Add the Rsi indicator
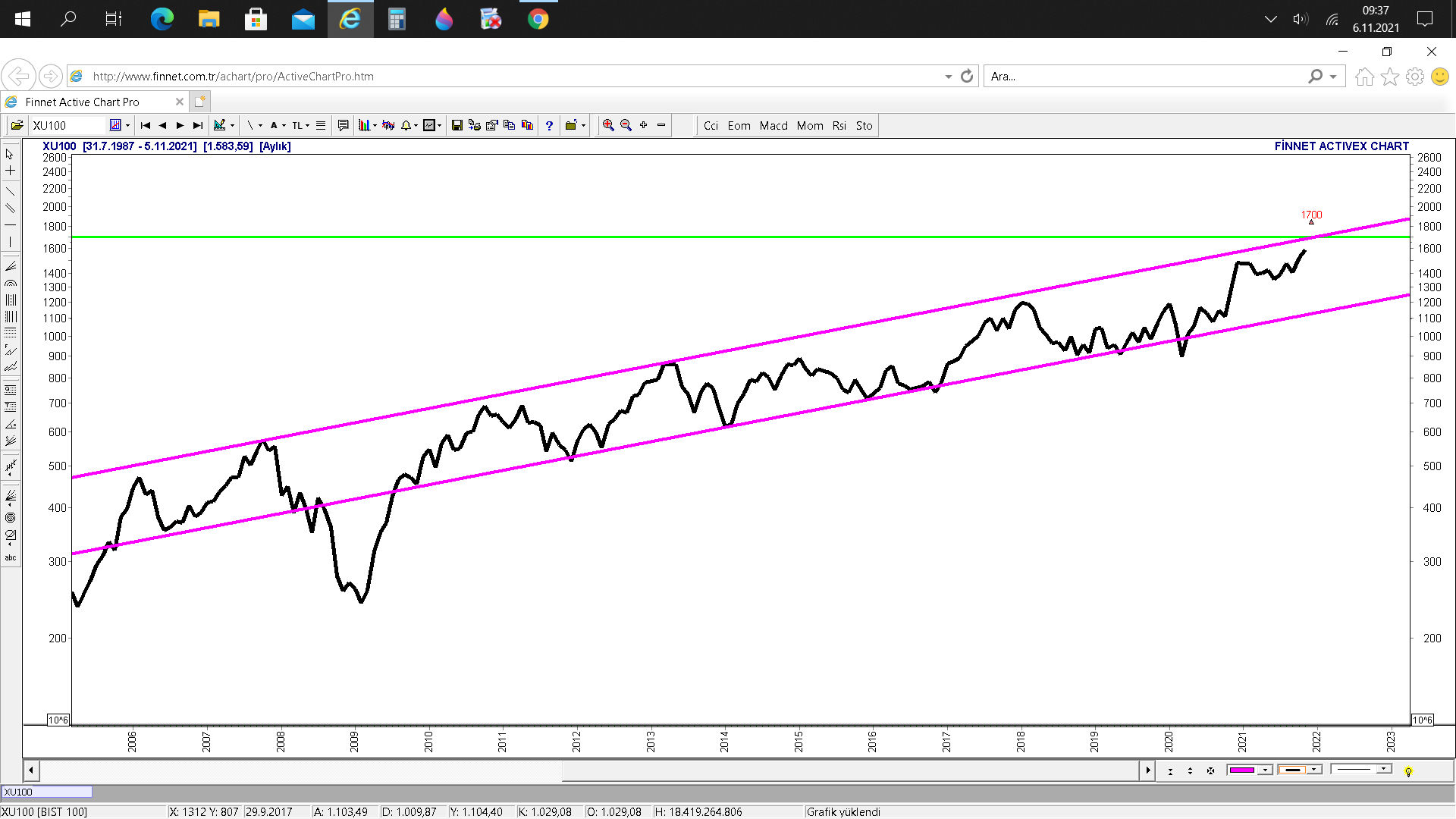Image resolution: width=1456 pixels, height=819 pixels. pyautogui.click(x=839, y=126)
